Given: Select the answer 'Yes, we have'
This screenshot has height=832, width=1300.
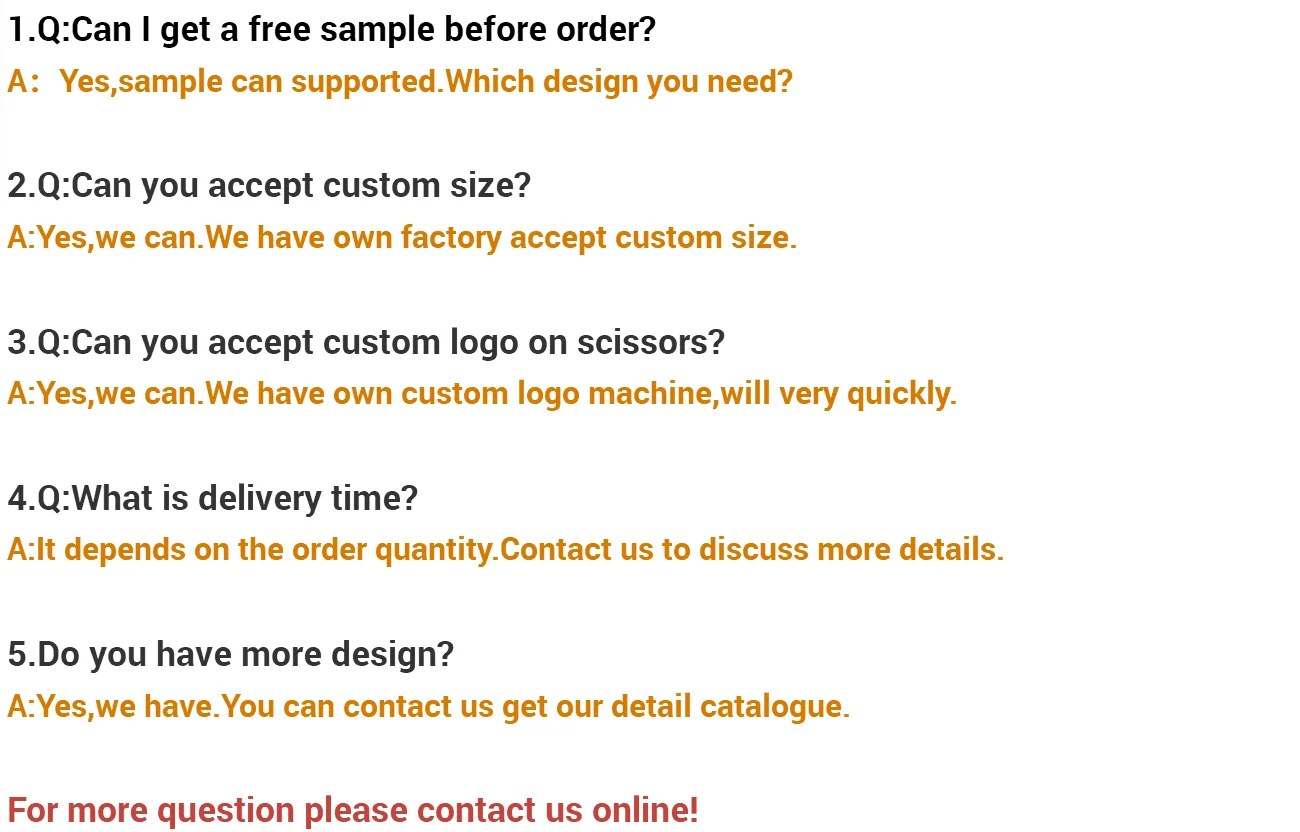Looking at the screenshot, I should click(x=112, y=707).
